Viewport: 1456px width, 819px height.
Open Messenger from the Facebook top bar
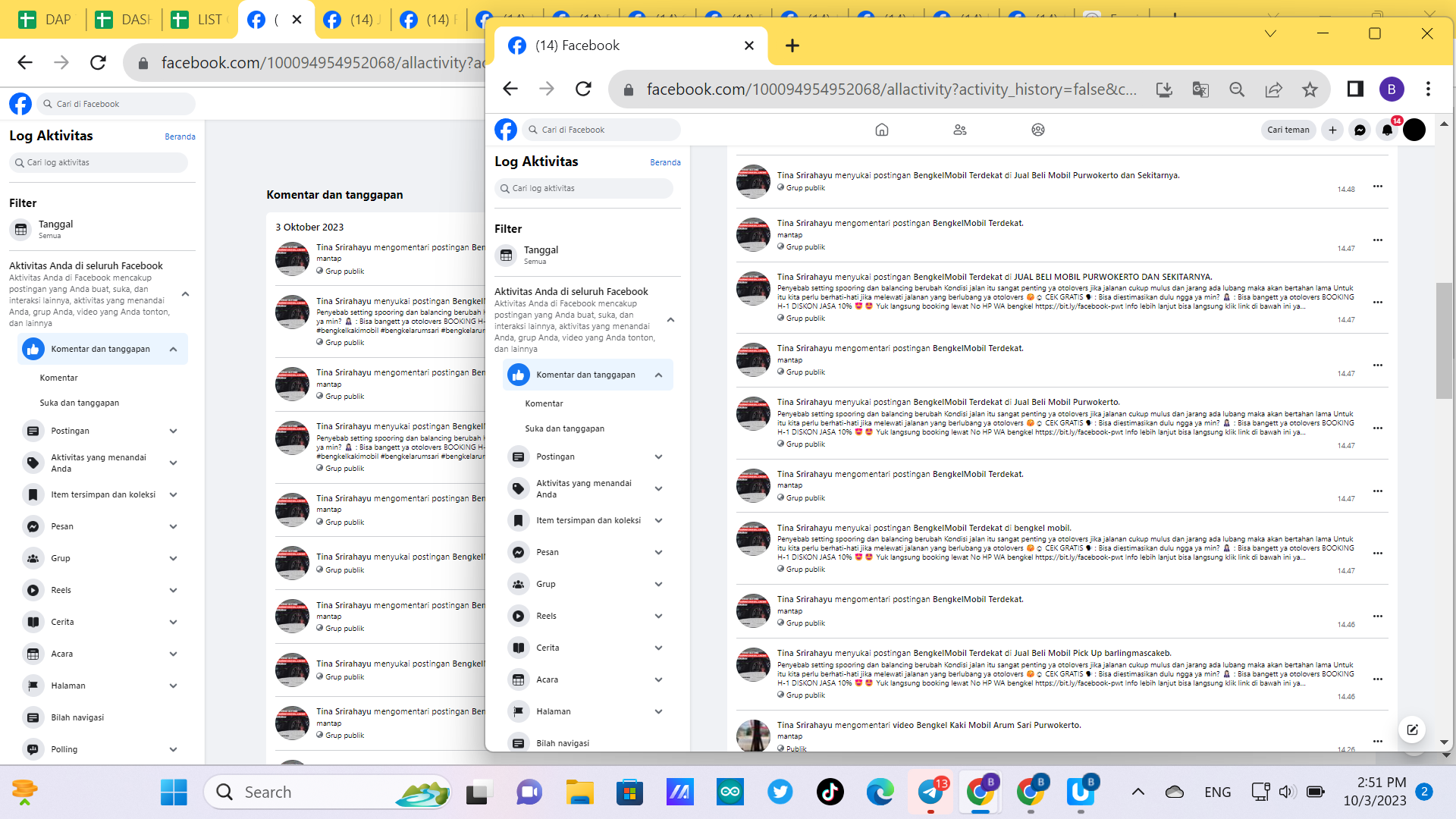1360,130
